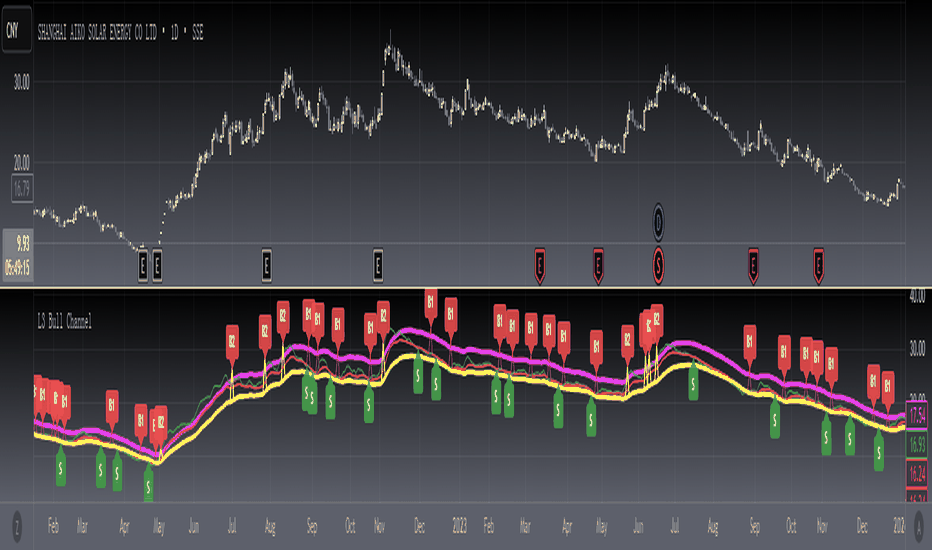
Task: Click the green S label in mid December 2023
Action: (x=879, y=453)
